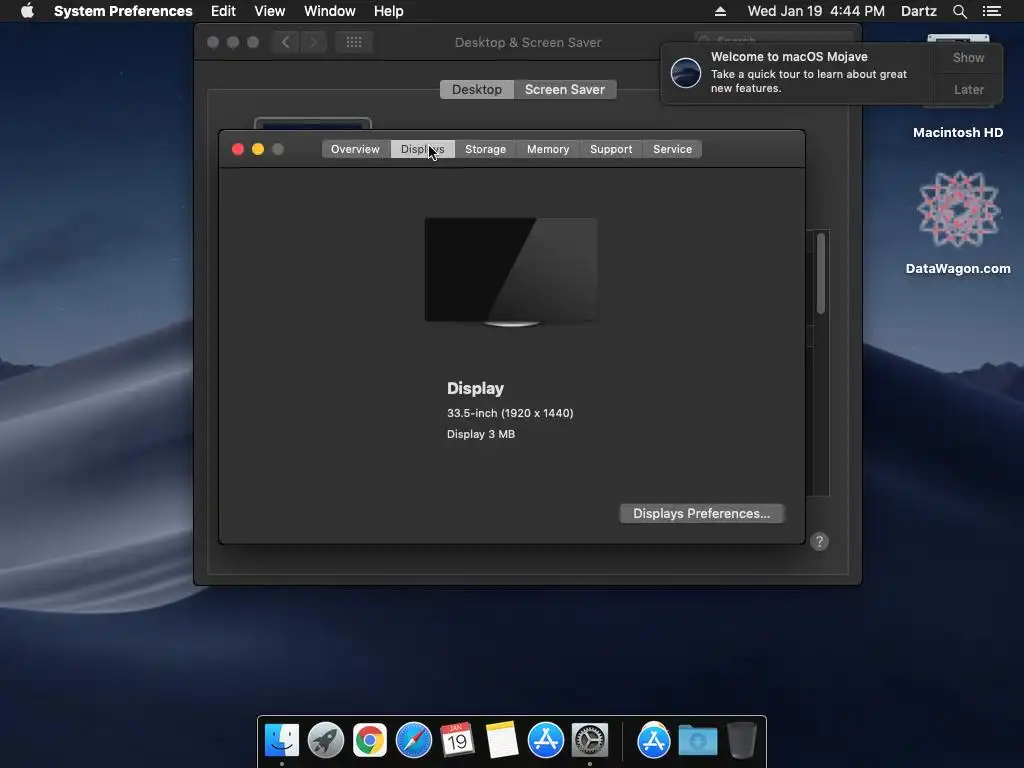Click Show on the Mojave notification
Viewport: 1024px width, 768px height.
pyautogui.click(x=968, y=57)
